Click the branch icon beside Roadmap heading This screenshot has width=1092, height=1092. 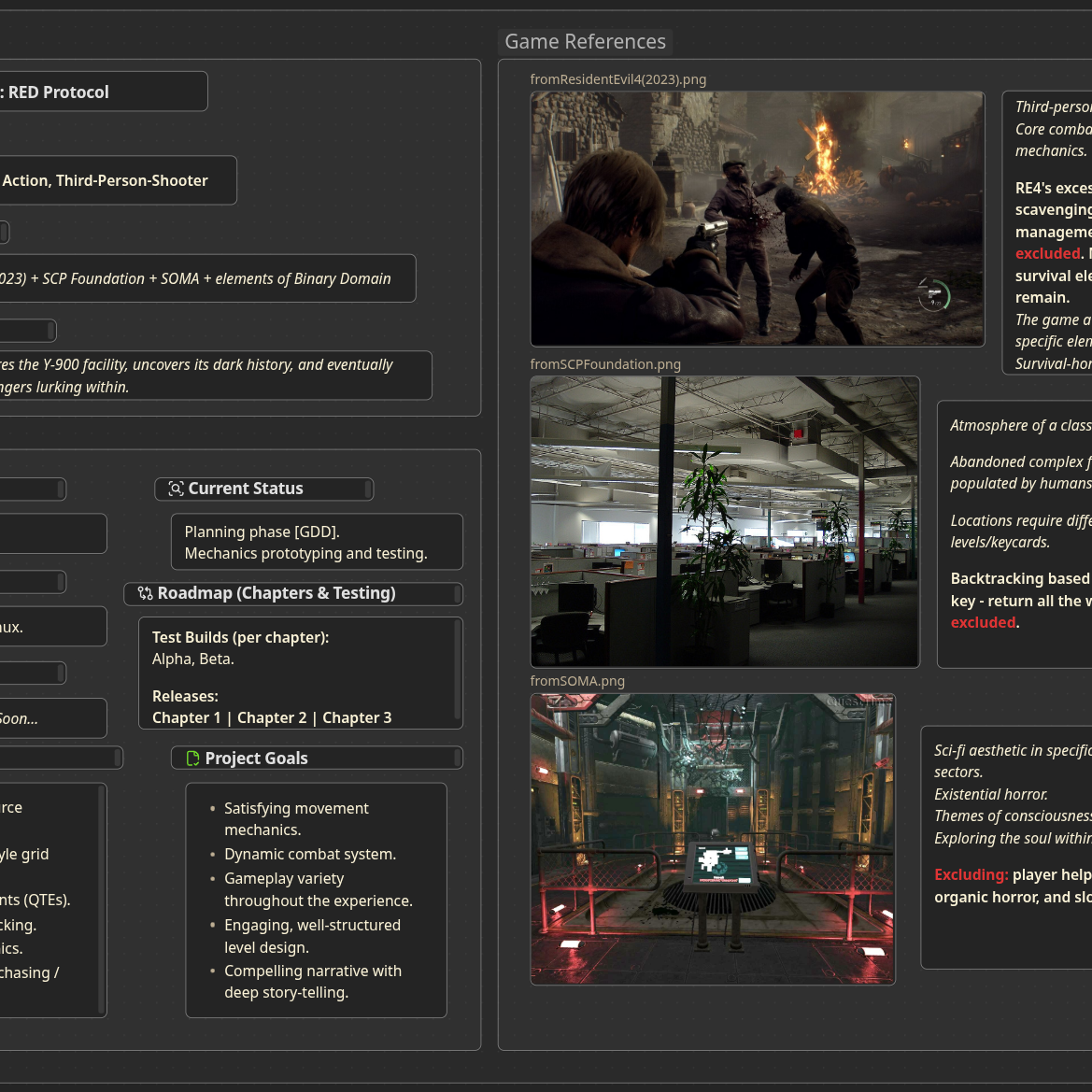coord(145,593)
